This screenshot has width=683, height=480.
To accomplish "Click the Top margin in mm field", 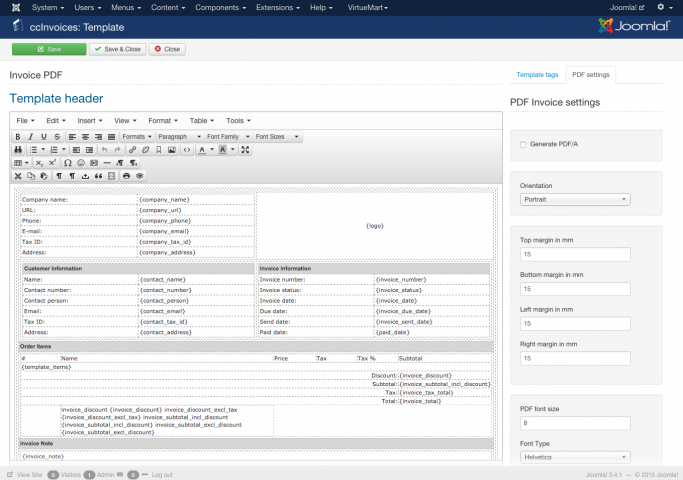I will 575,254.
